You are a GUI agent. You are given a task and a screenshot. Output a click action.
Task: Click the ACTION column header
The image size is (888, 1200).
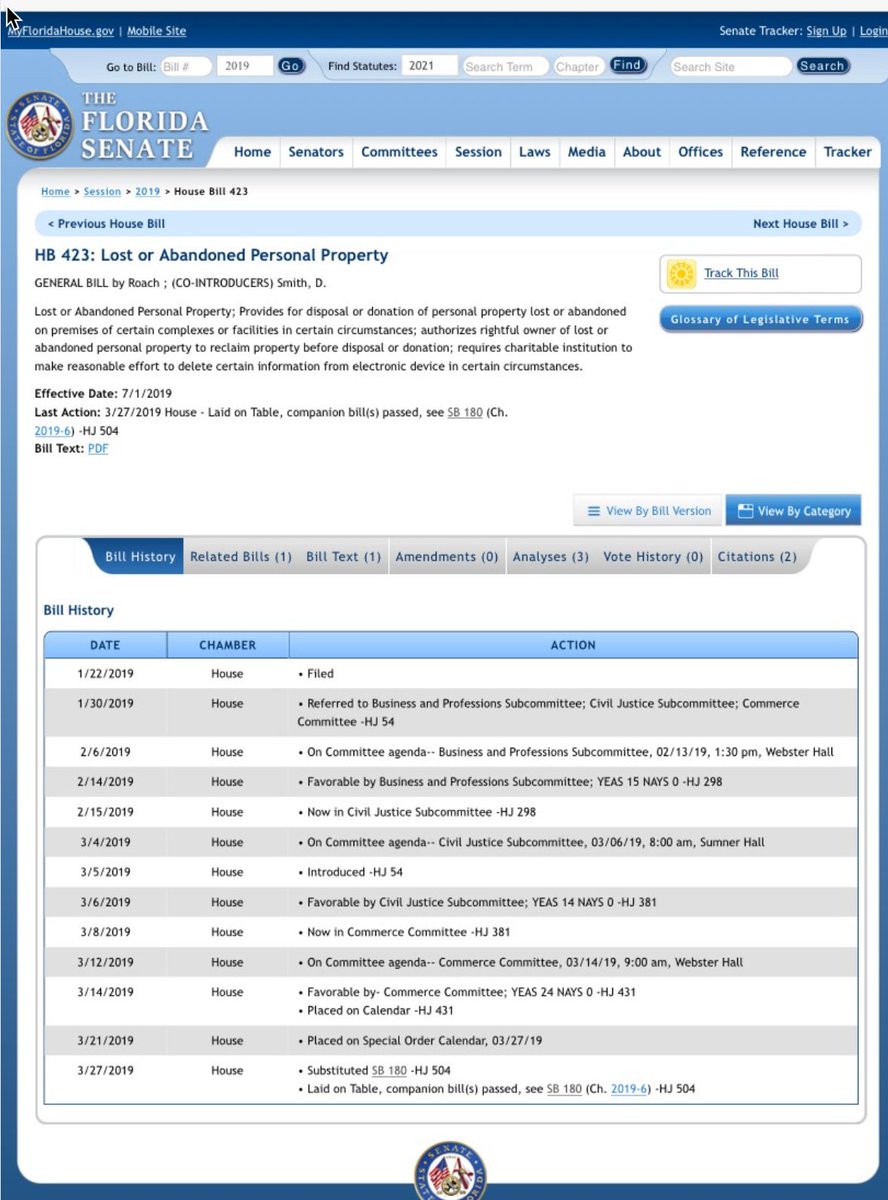(573, 645)
